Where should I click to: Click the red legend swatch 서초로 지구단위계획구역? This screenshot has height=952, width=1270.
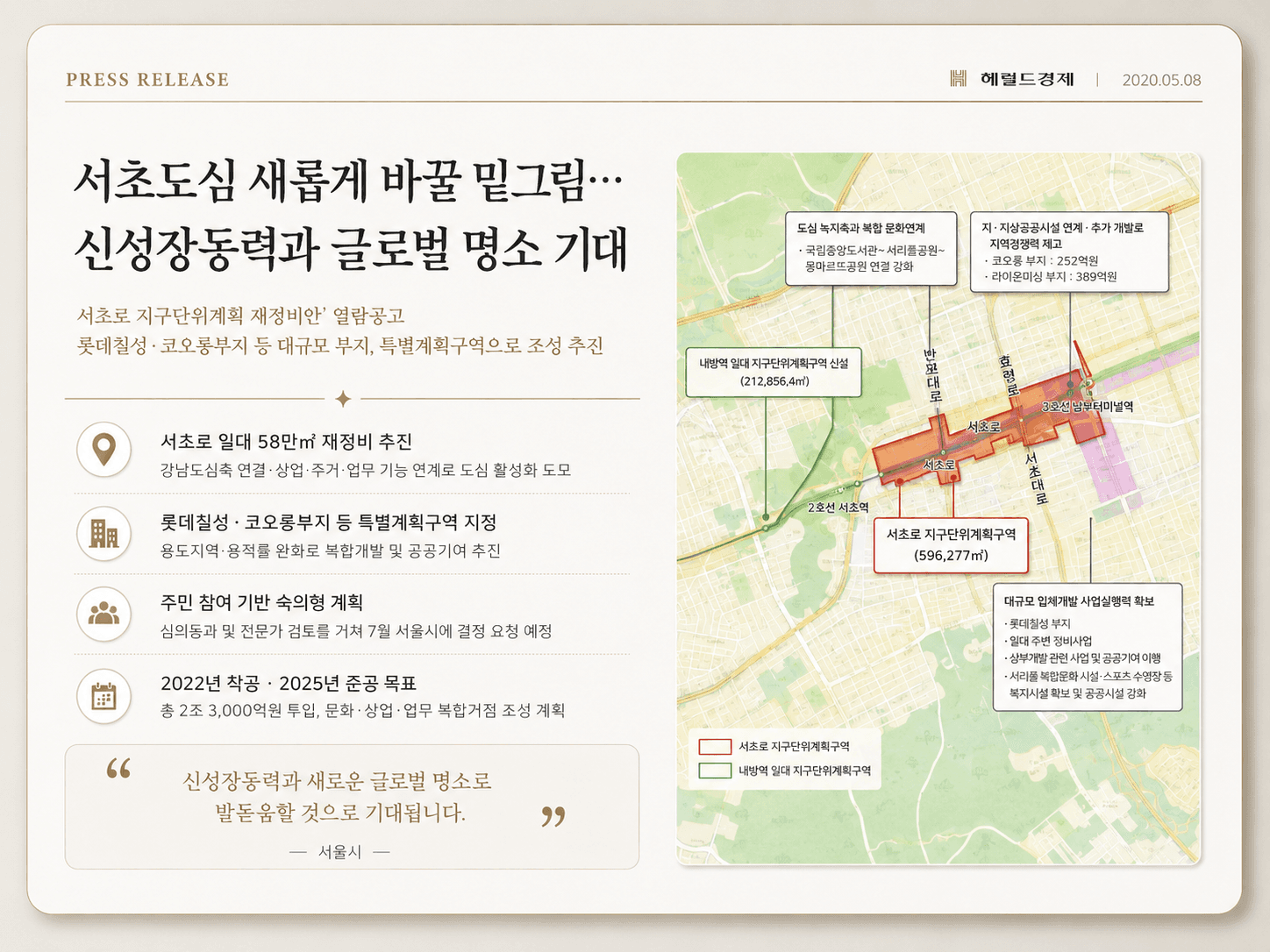[715, 747]
